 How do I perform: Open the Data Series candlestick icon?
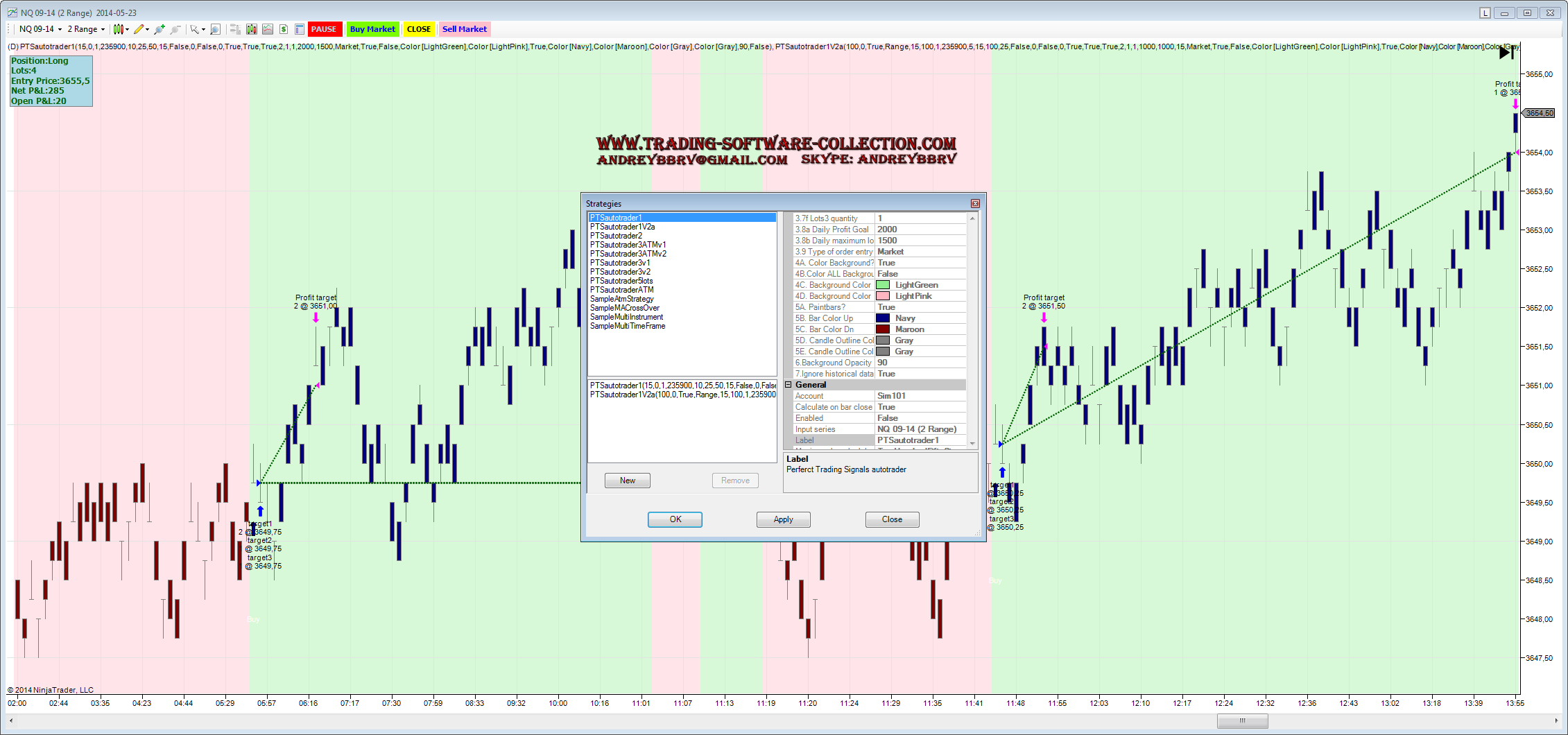tap(251, 29)
